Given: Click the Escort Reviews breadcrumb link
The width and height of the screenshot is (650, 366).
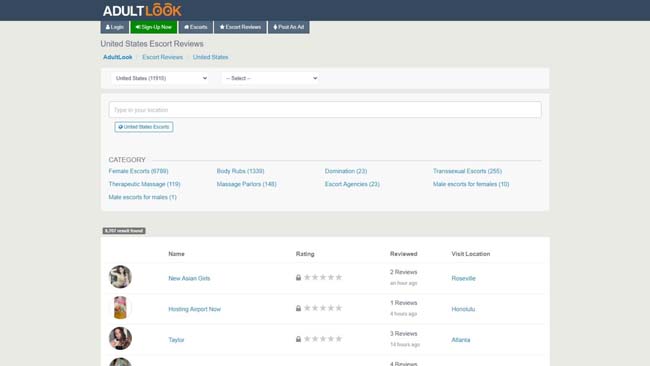Looking at the screenshot, I should coord(162,57).
